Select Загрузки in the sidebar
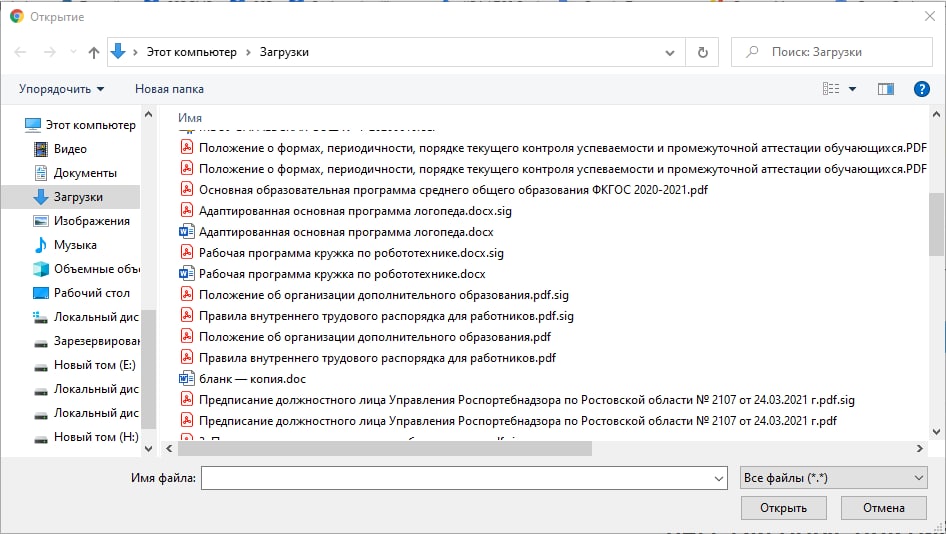The height and width of the screenshot is (534, 946). coord(71,197)
